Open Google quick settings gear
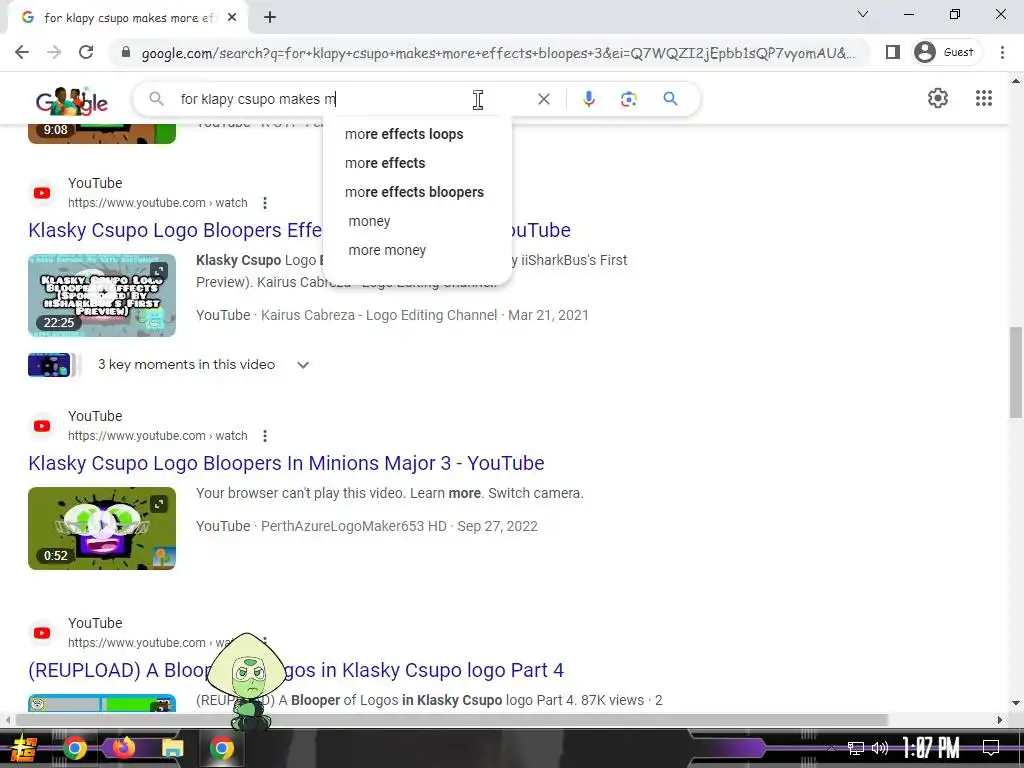 click(938, 99)
